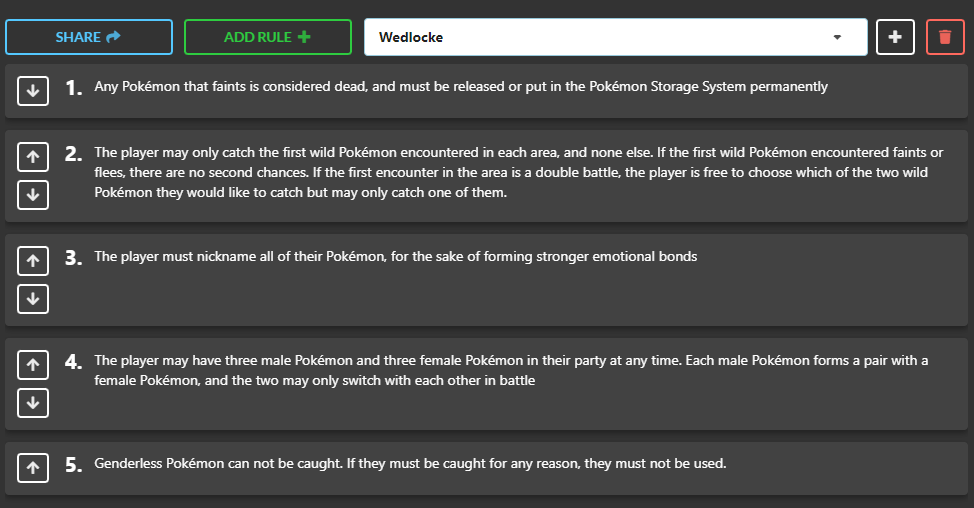
Task: Move rule 2 down with arrow button
Action: (x=33, y=195)
